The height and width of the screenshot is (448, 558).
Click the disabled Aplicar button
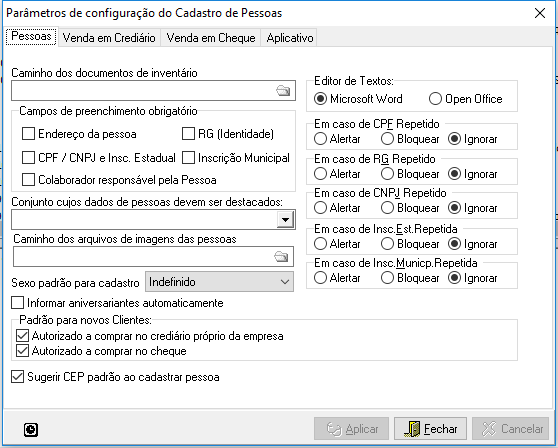[x=351, y=429]
